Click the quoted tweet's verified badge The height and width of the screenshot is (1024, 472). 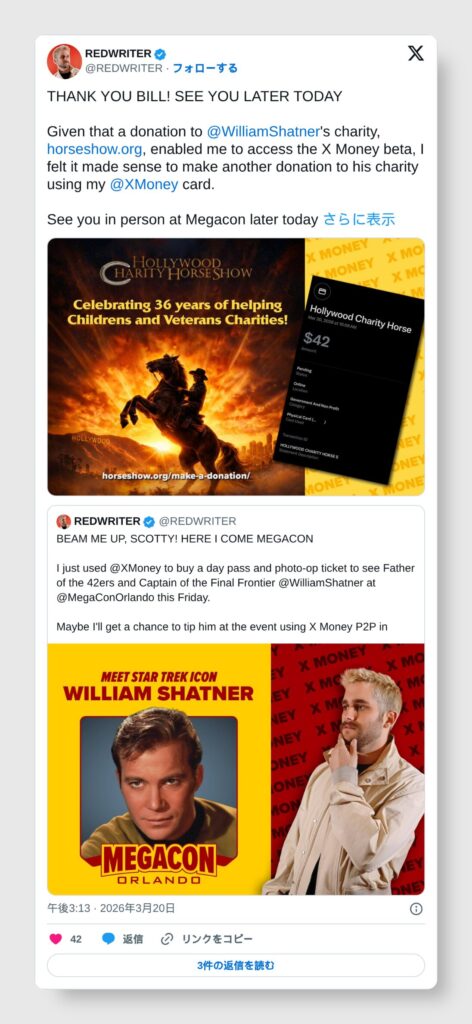149,521
